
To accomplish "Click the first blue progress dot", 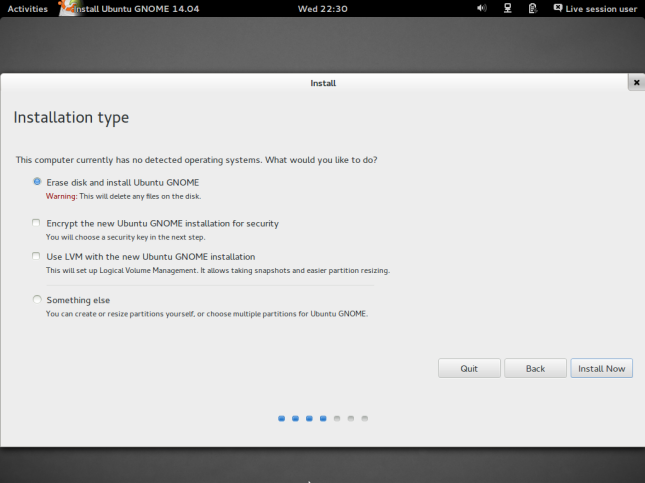I will click(x=282, y=418).
